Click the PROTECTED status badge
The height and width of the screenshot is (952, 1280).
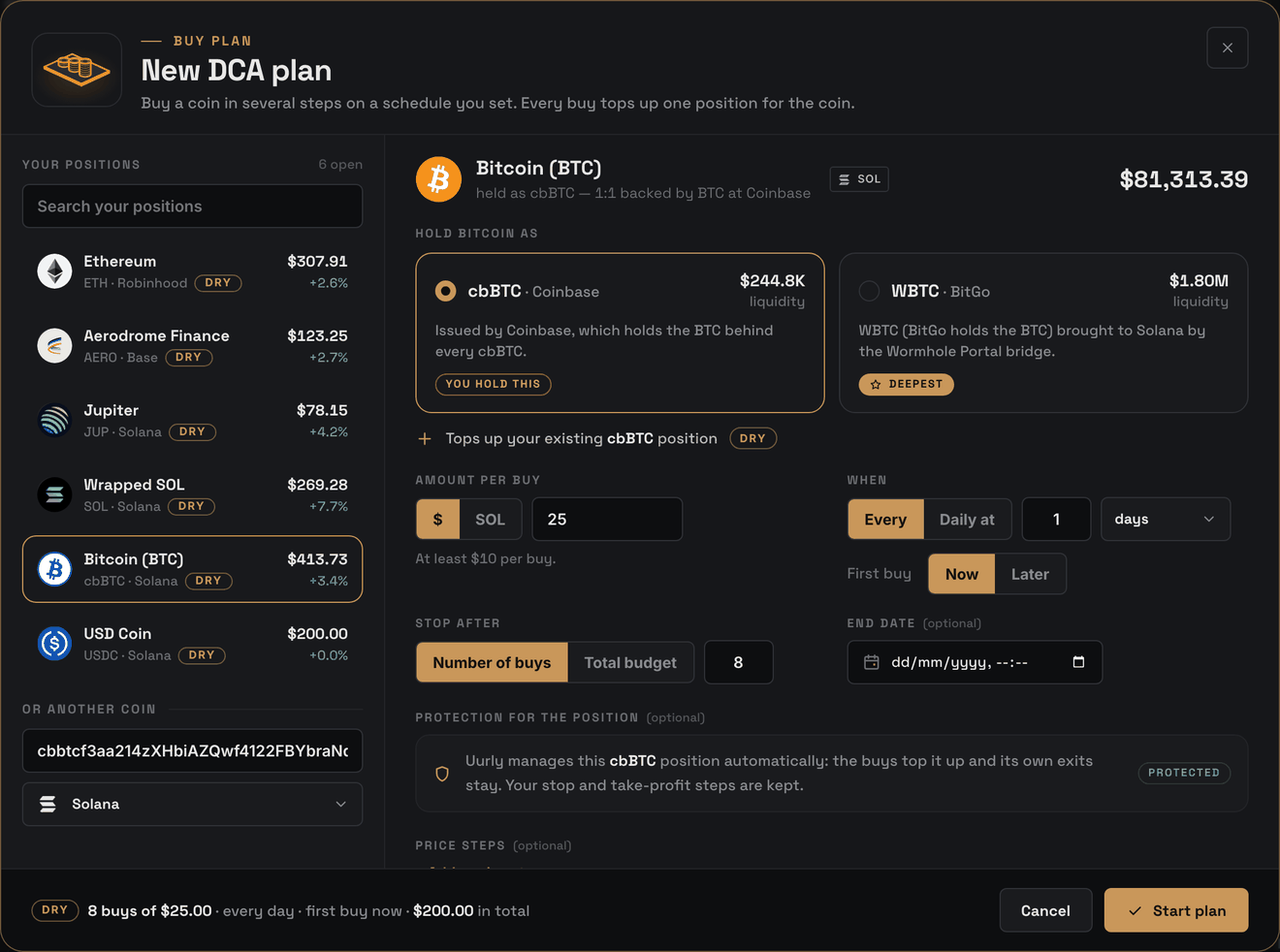(1184, 774)
